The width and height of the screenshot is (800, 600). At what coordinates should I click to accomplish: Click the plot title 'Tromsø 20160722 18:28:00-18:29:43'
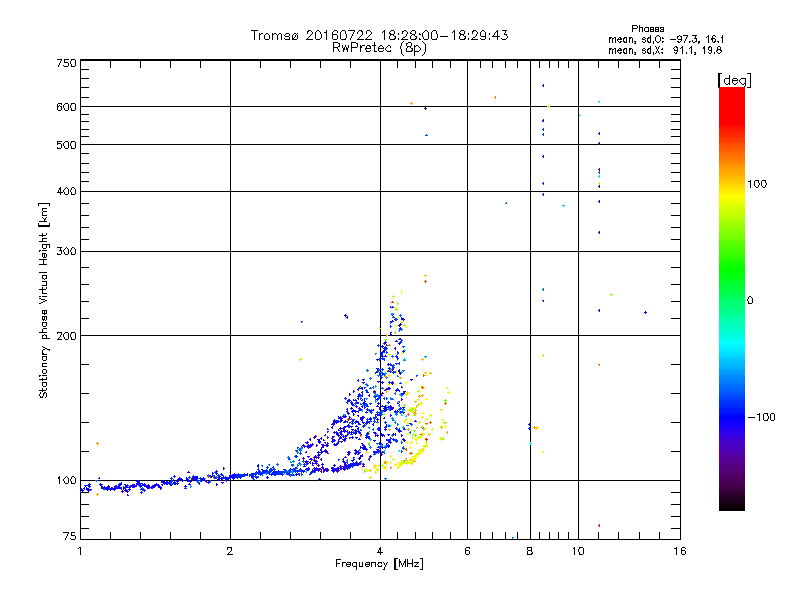tap(379, 35)
